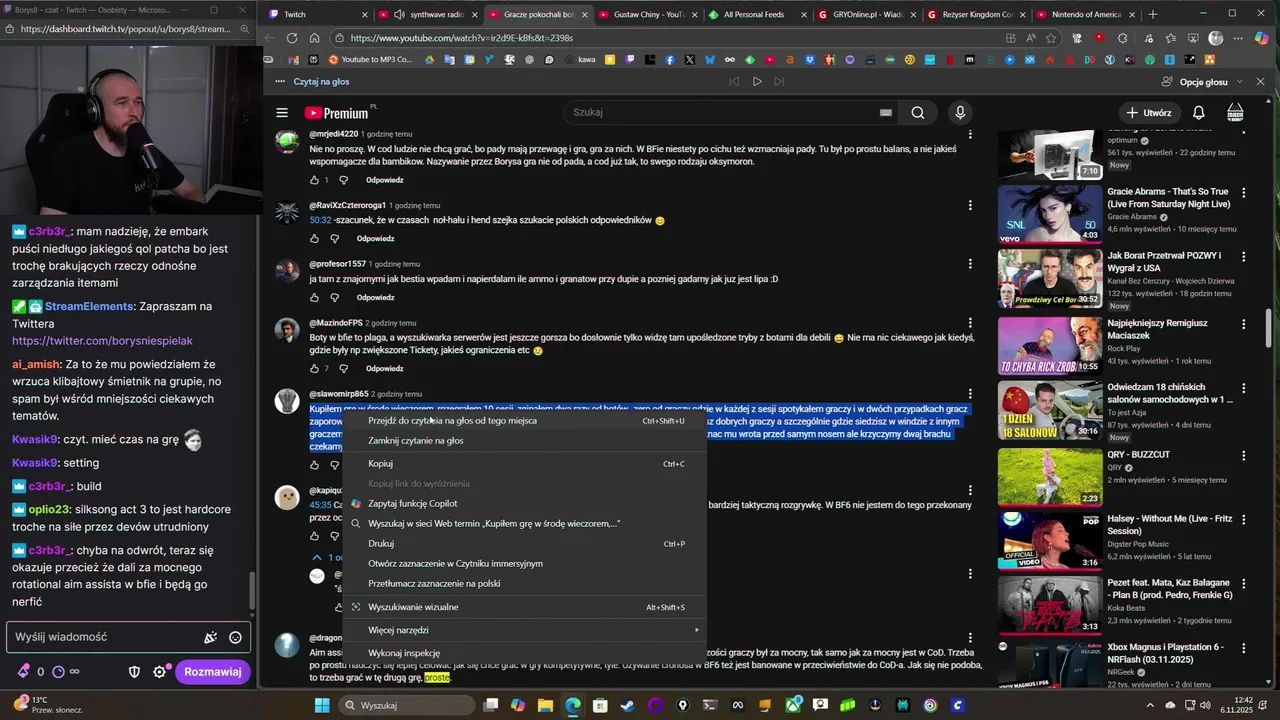This screenshot has width=1280, height=720.
Task: Close the read aloud toolbar
Action: [1260, 82]
